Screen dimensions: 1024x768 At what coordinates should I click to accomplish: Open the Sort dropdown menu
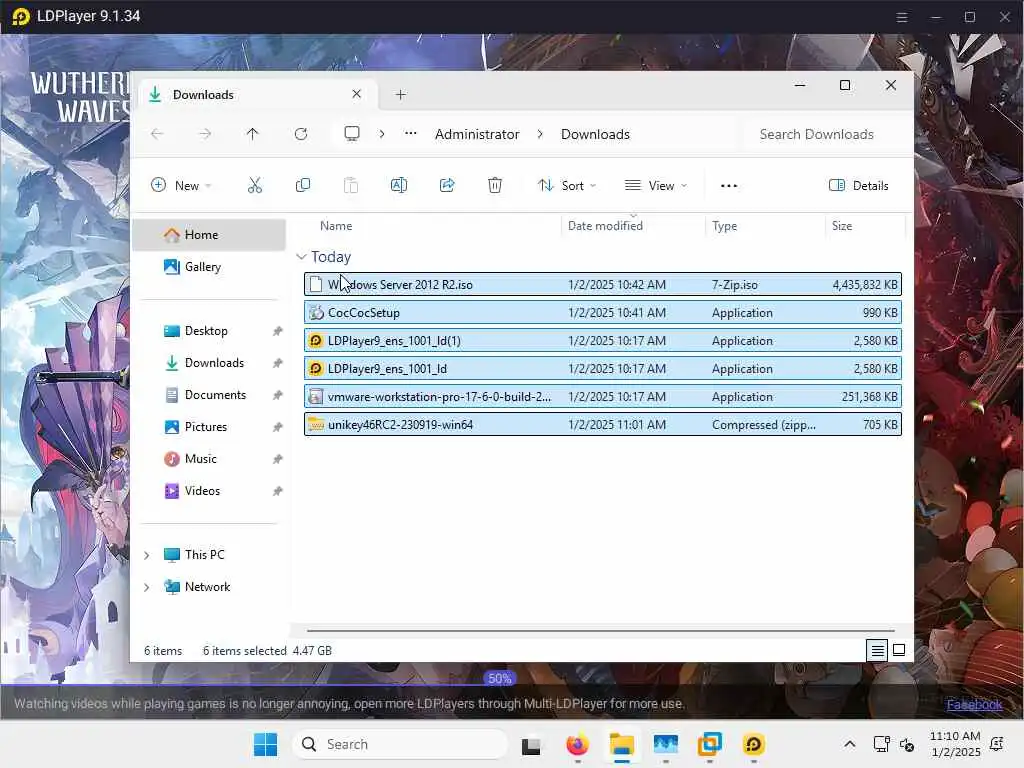567,185
